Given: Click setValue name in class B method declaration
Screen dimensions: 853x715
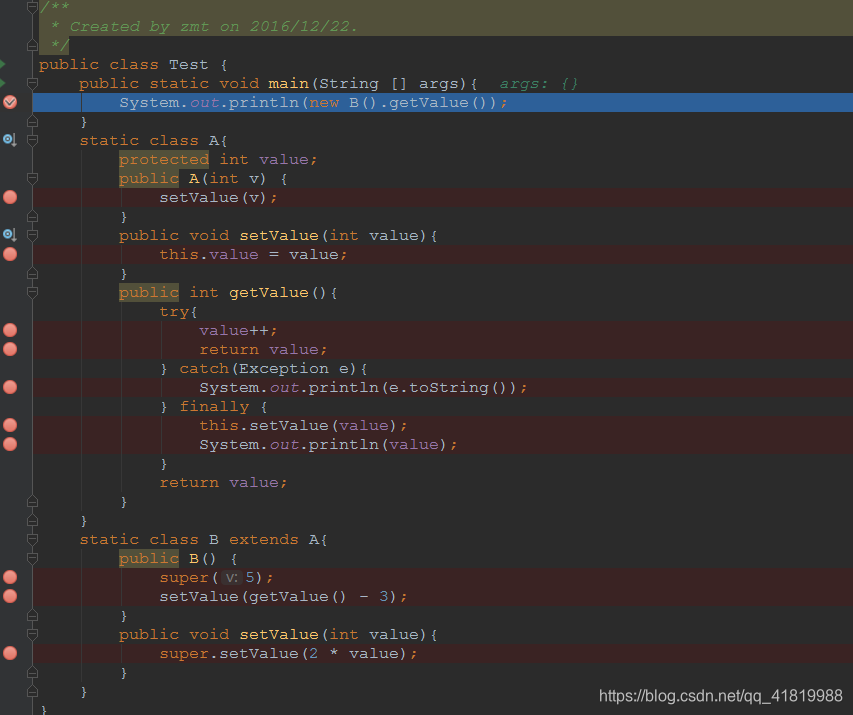Looking at the screenshot, I should point(279,635).
